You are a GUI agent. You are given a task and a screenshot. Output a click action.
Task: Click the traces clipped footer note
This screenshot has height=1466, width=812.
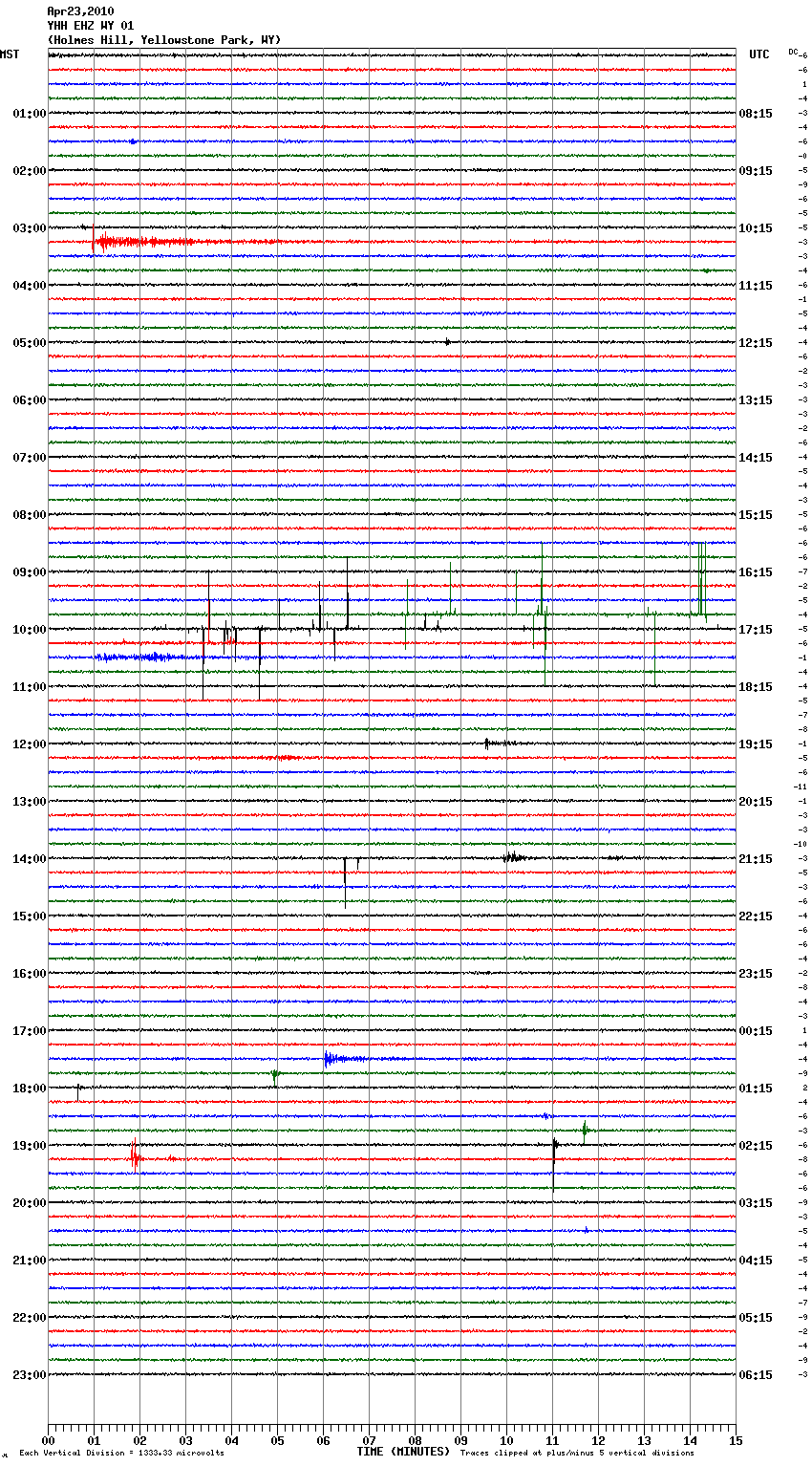(577, 1454)
